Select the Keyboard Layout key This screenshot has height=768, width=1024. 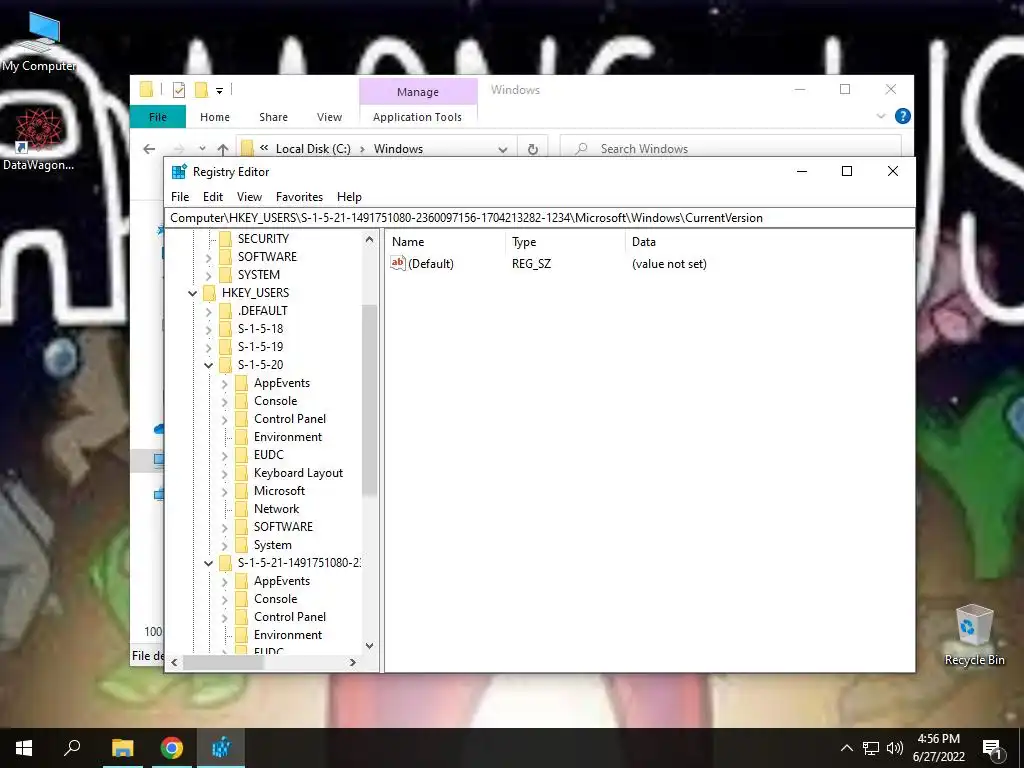[x=298, y=473]
